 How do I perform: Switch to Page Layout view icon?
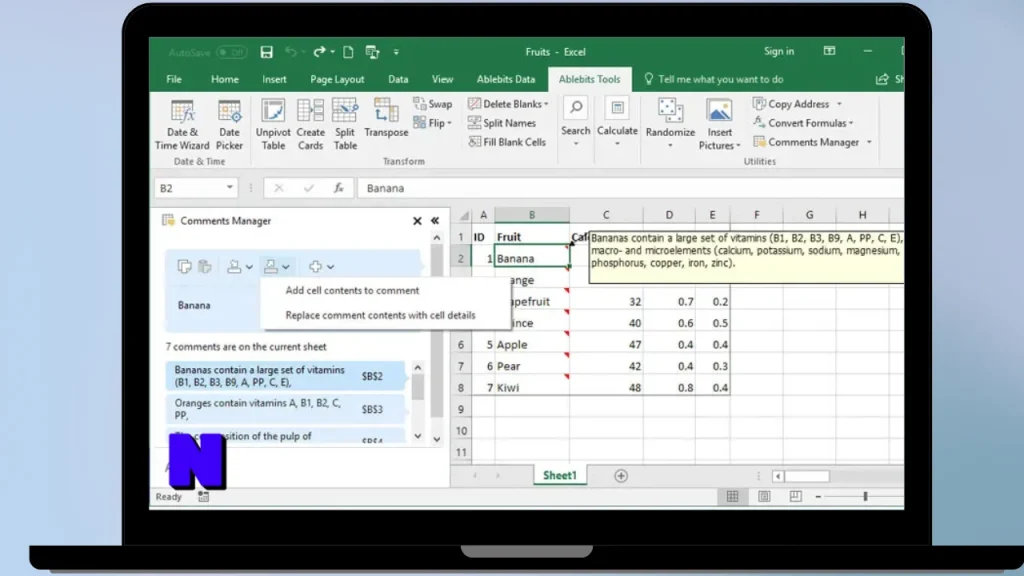point(763,497)
